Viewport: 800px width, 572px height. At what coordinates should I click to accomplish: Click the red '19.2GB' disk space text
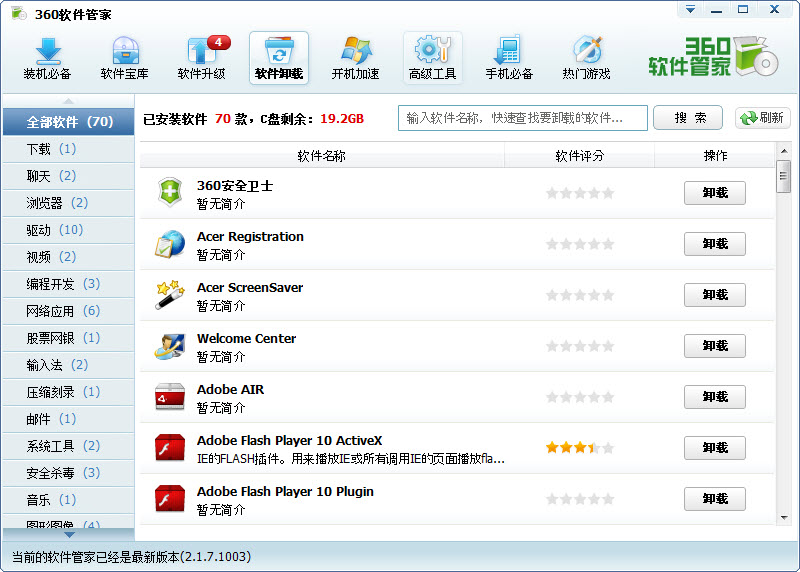coord(342,119)
